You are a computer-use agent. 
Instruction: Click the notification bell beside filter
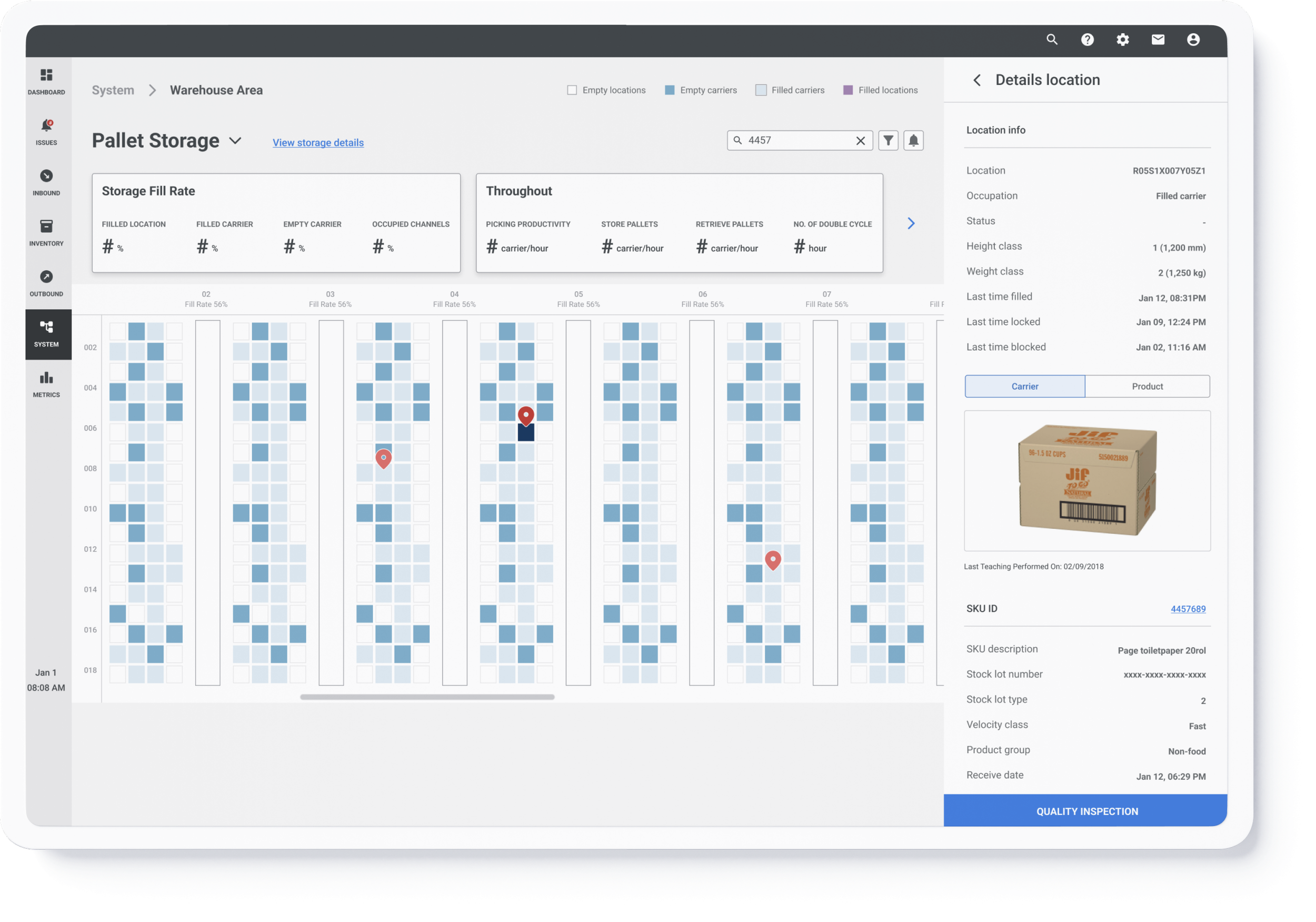tap(913, 141)
